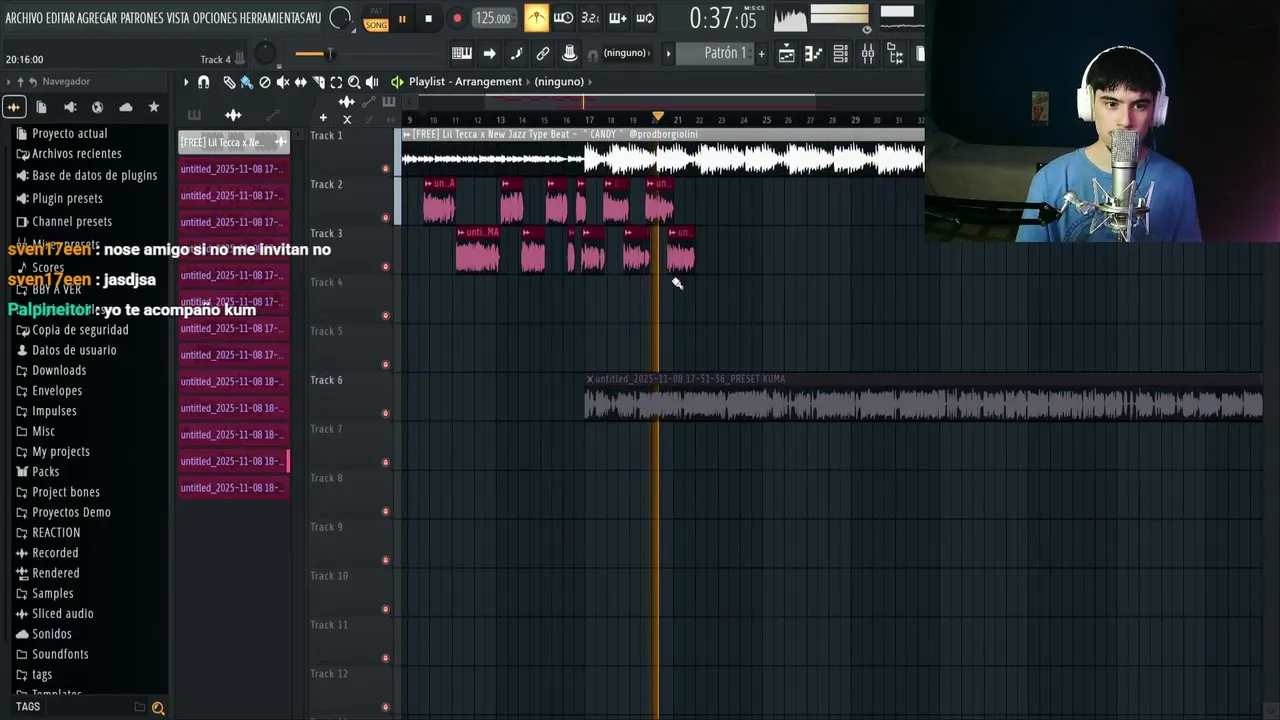Select the Draw pencil tool in playlist

[229, 82]
